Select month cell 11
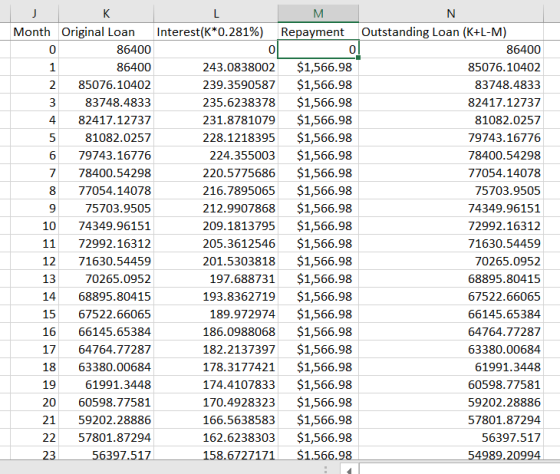Screen dimensions: 560x474 (34, 244)
